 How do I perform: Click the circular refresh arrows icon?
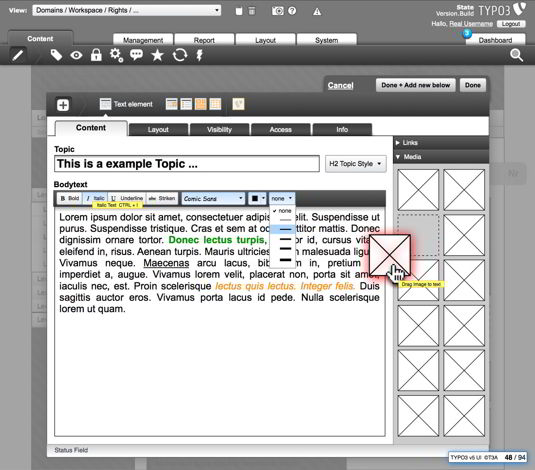pos(180,55)
